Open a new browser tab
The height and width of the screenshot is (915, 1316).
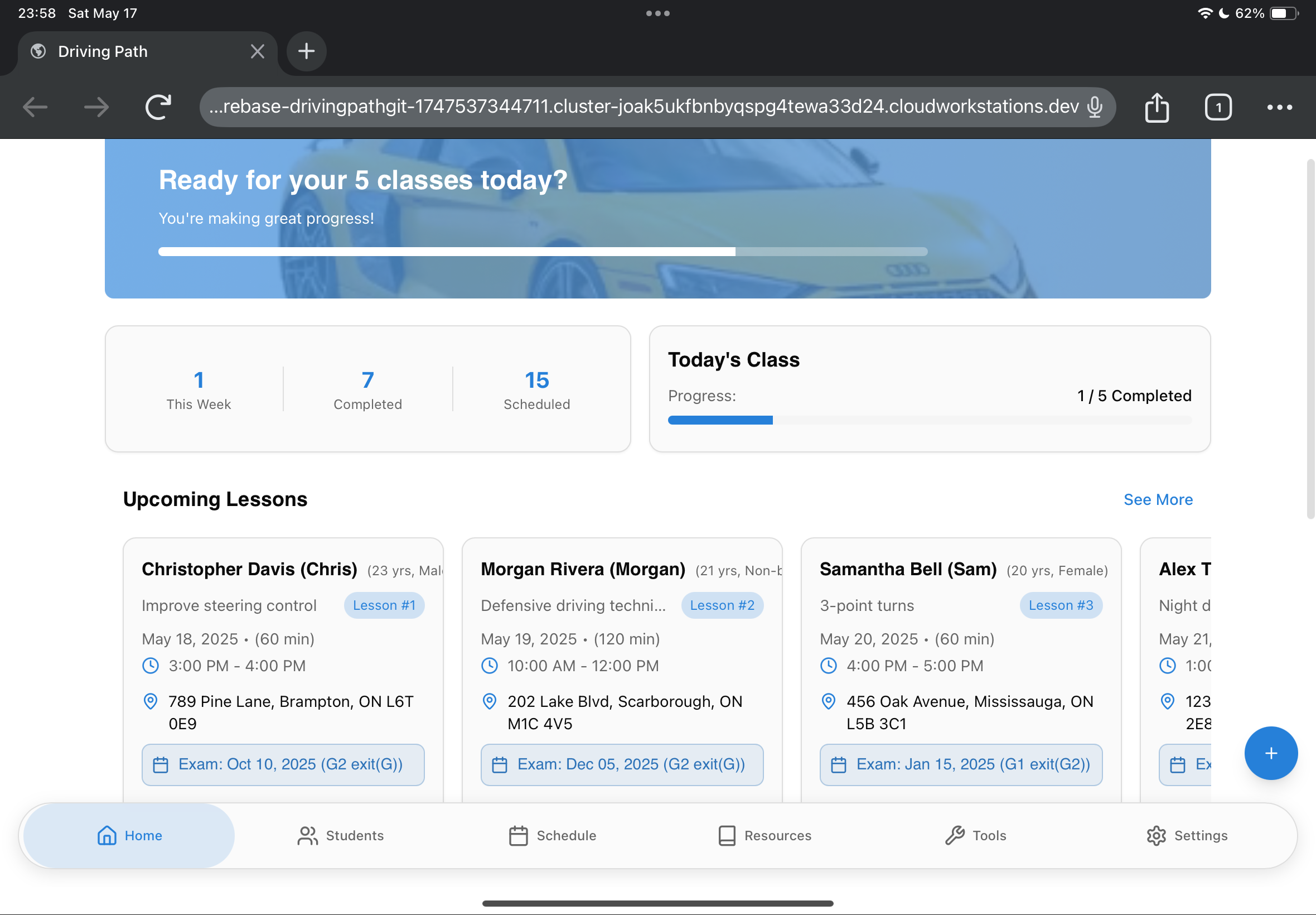point(306,51)
